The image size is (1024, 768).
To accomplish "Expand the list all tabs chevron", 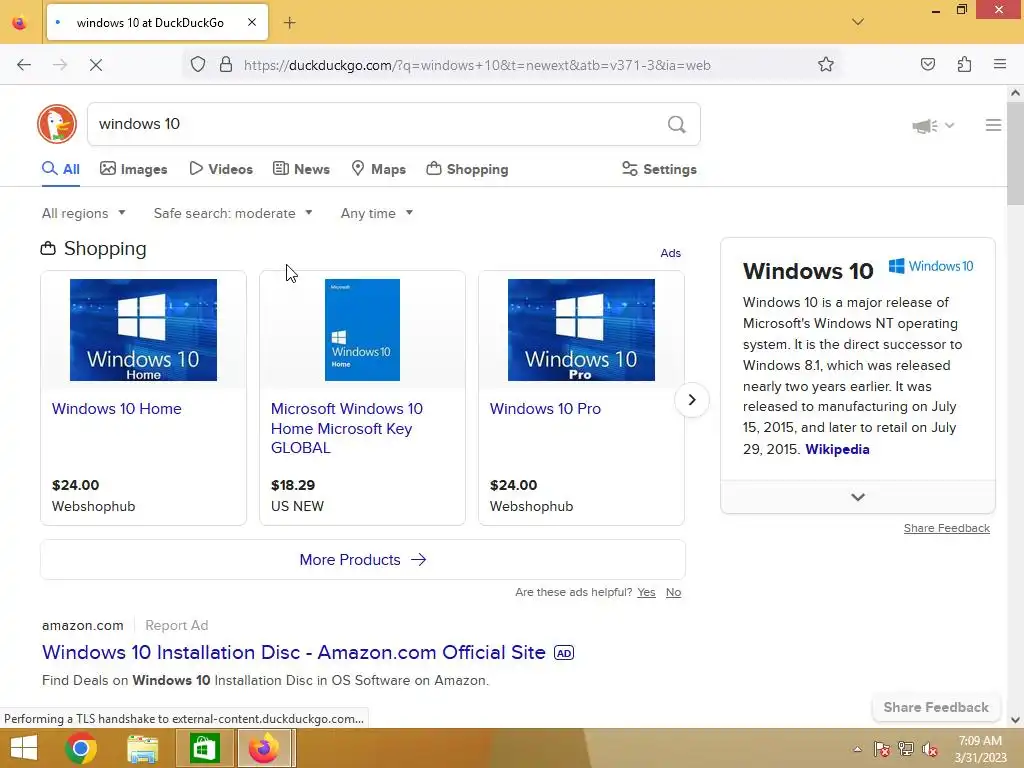I will coord(858,22).
